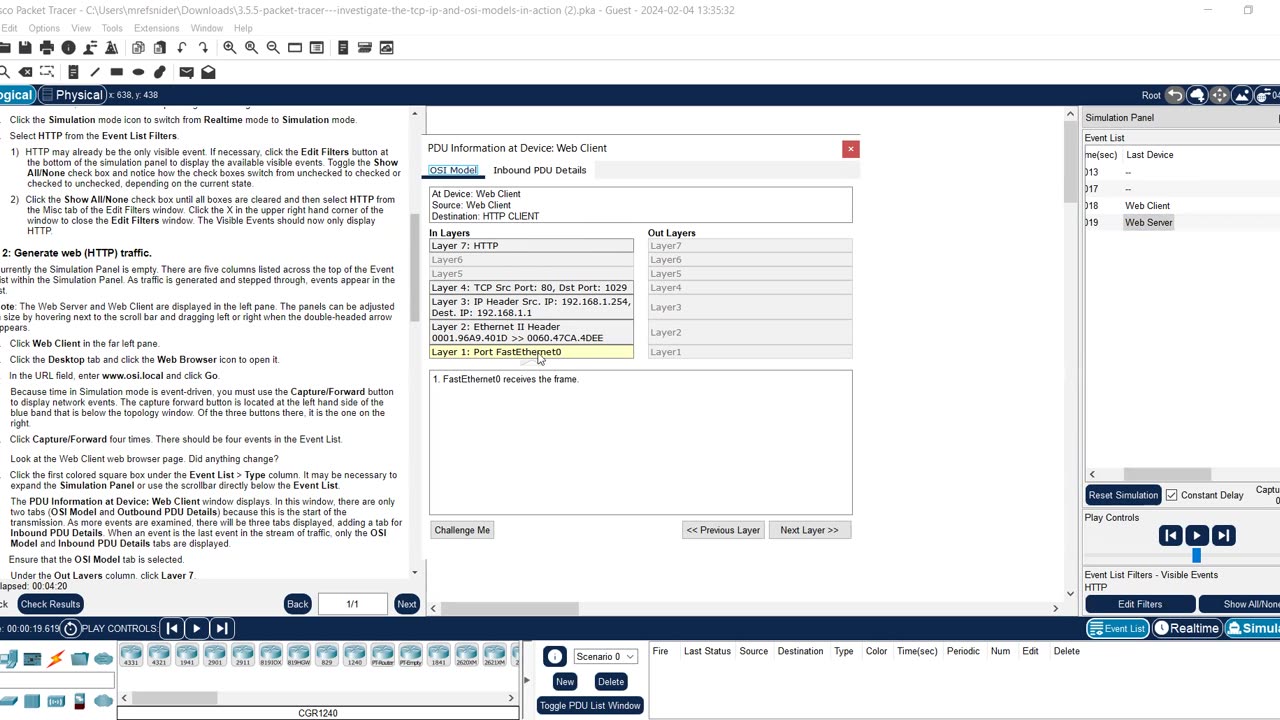Click the scenario info icon
Viewport: 1280px width, 720px height.
click(555, 657)
